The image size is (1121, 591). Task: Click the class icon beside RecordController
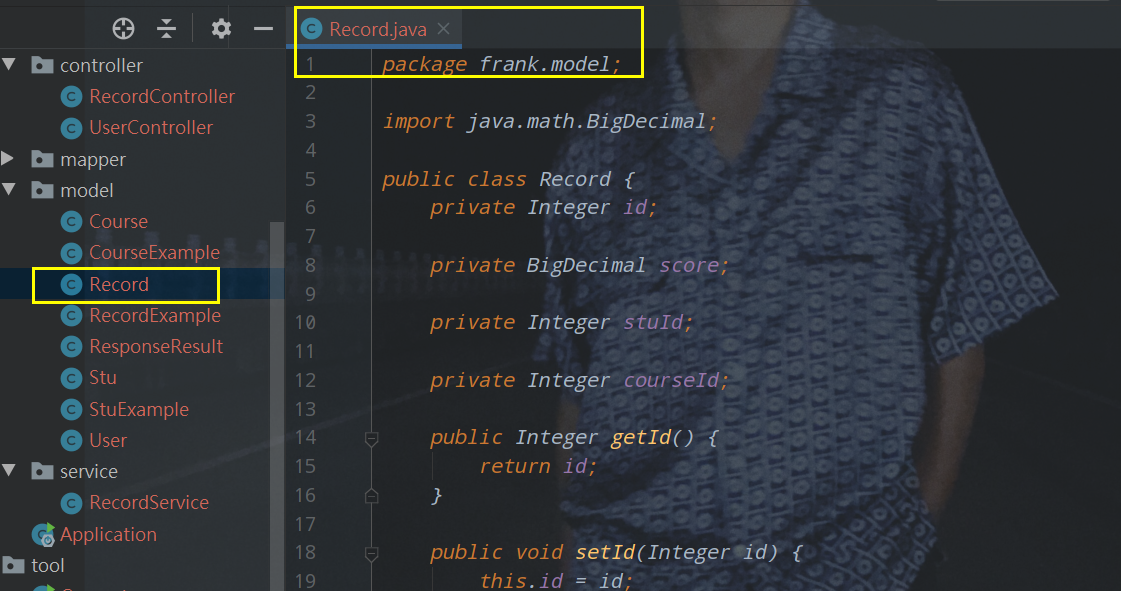click(71, 96)
